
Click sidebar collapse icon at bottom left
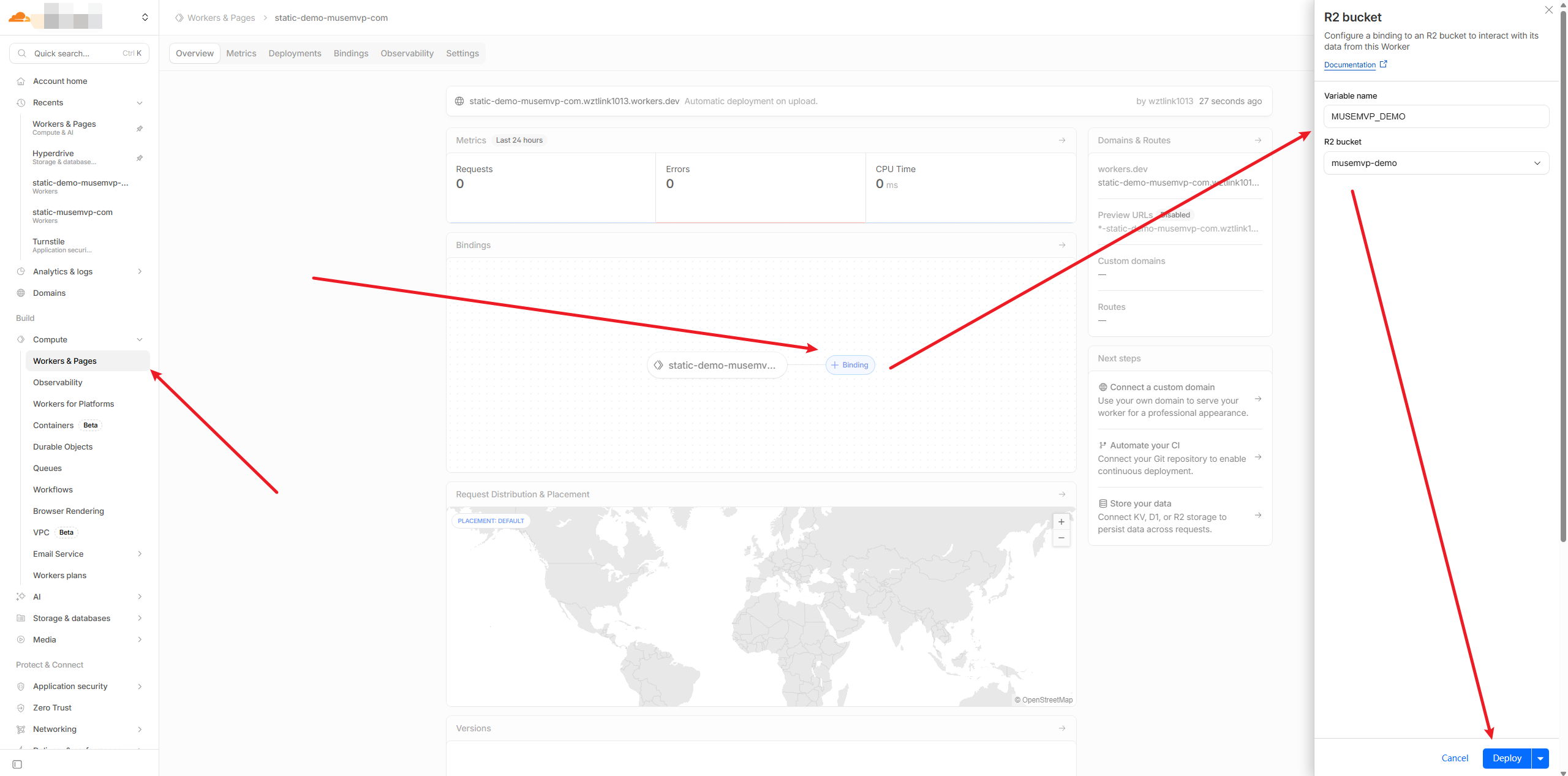coord(17,764)
